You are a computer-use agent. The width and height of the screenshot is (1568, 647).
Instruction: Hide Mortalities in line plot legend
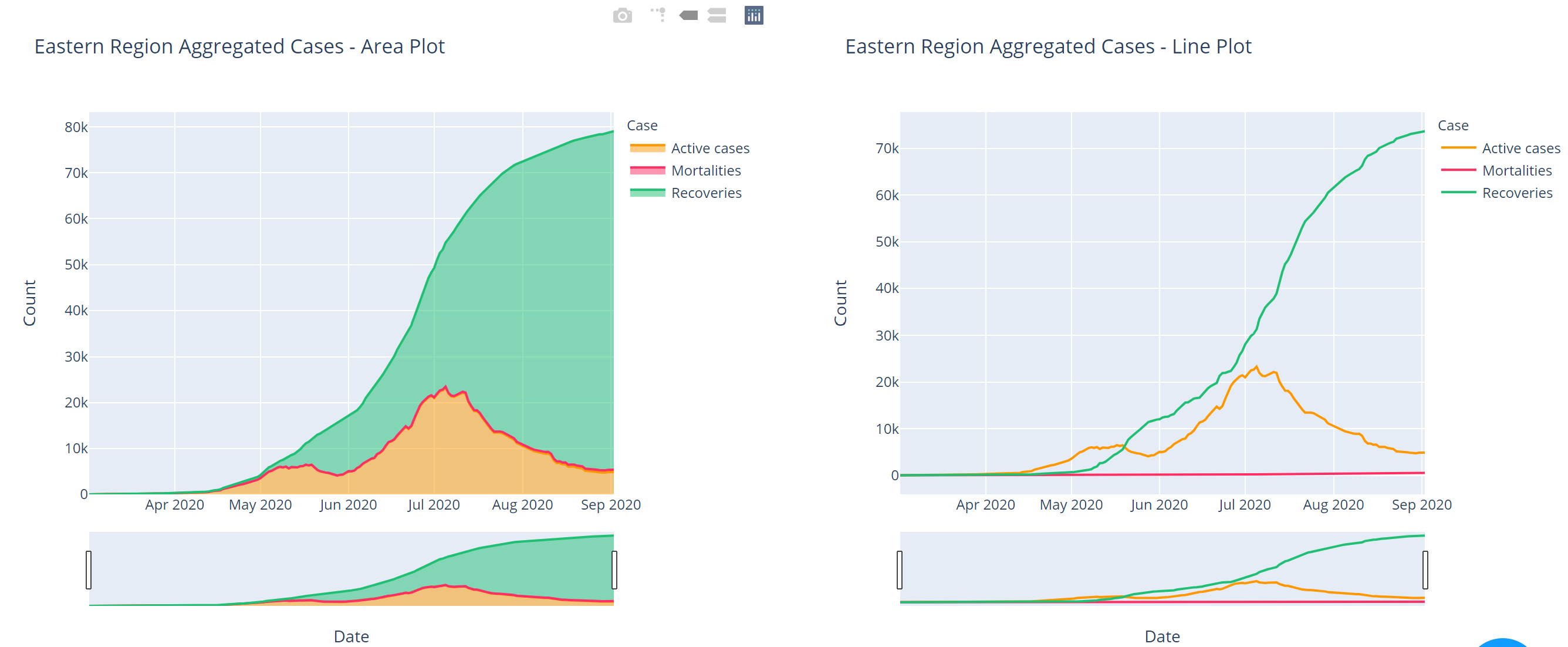click(1516, 171)
